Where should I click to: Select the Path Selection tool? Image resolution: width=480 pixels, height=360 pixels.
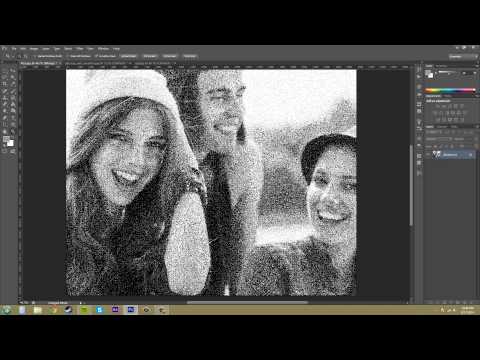[x=5, y=124]
